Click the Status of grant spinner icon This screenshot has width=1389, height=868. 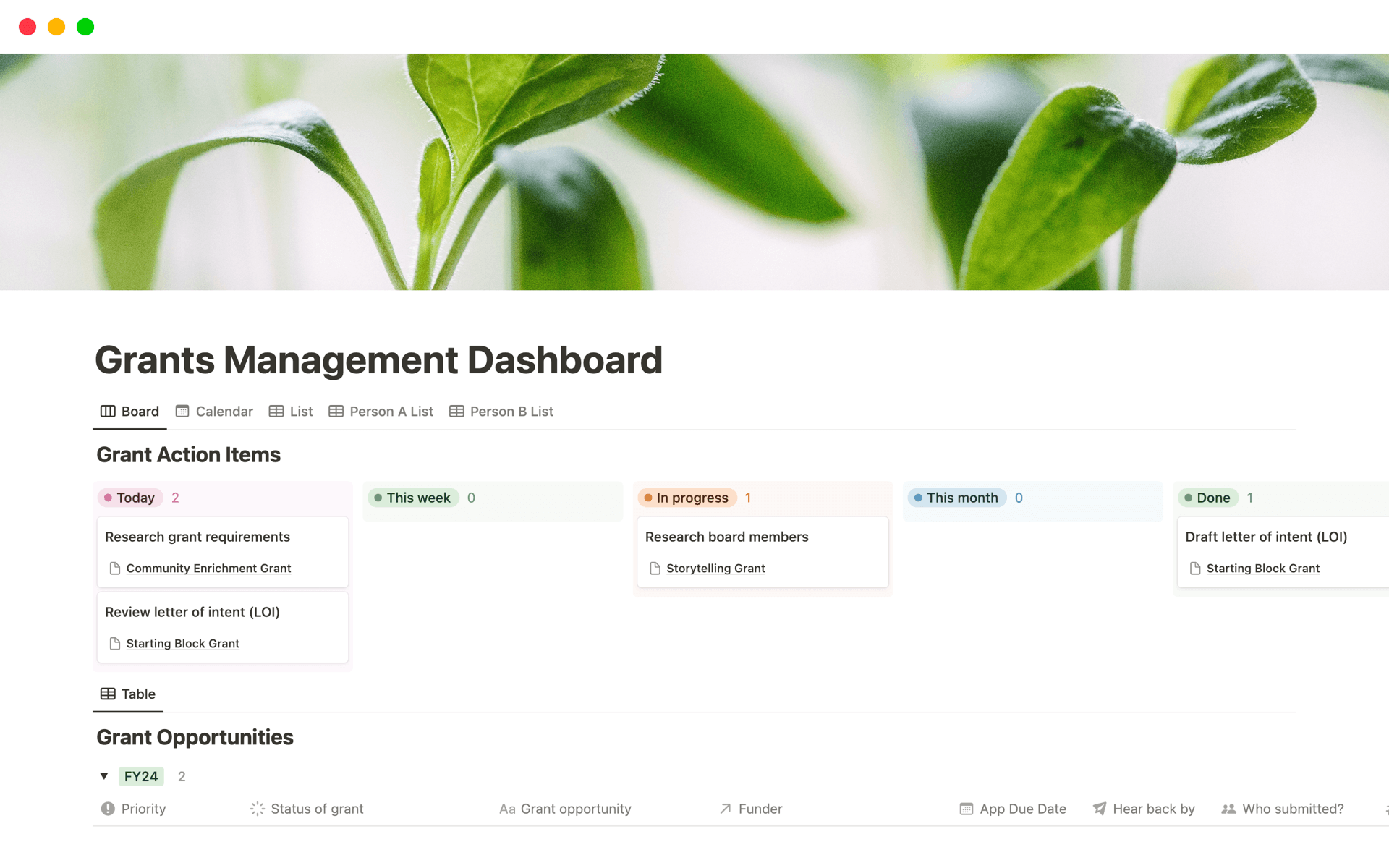point(257,809)
